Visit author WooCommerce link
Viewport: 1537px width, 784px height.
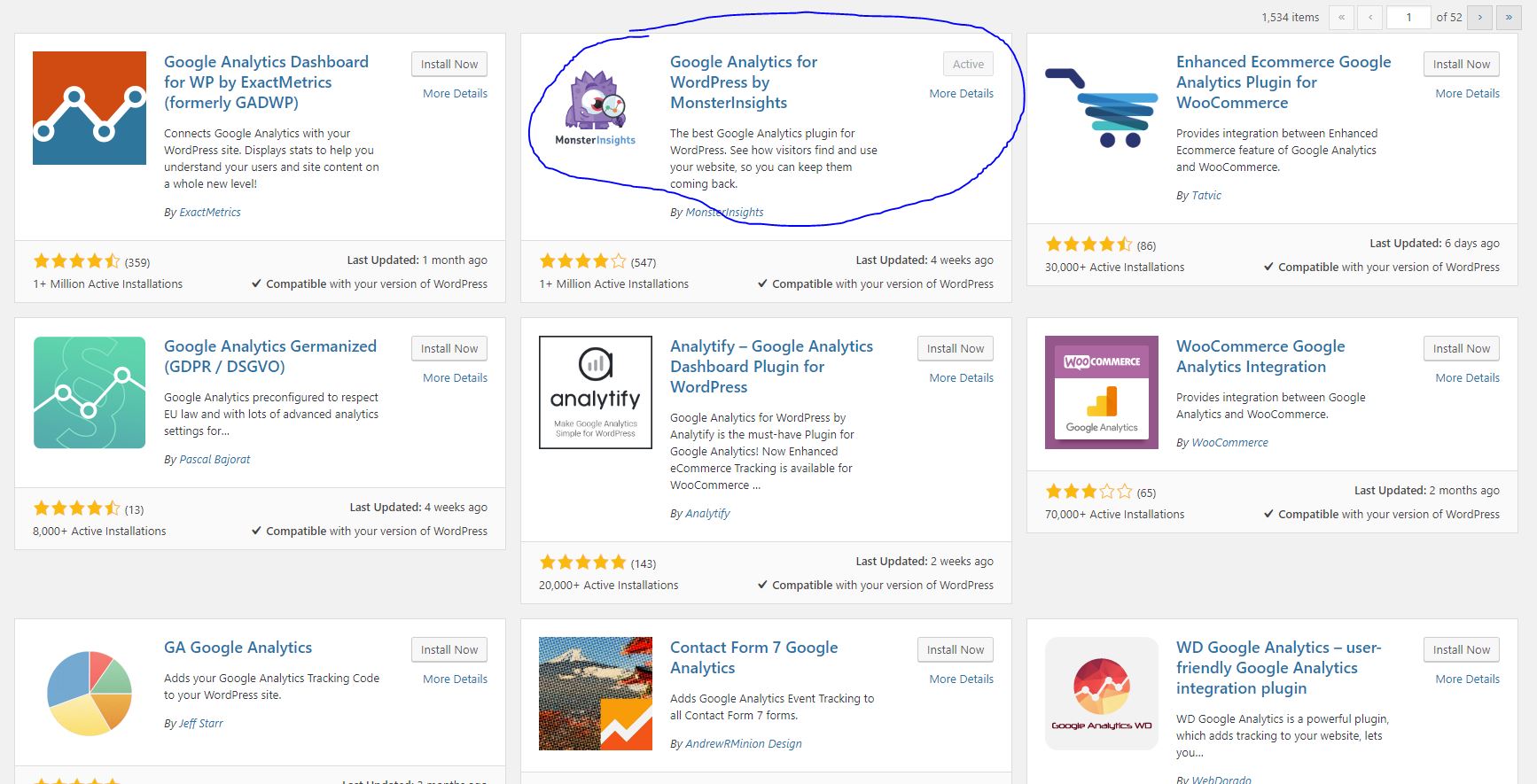1229,443
